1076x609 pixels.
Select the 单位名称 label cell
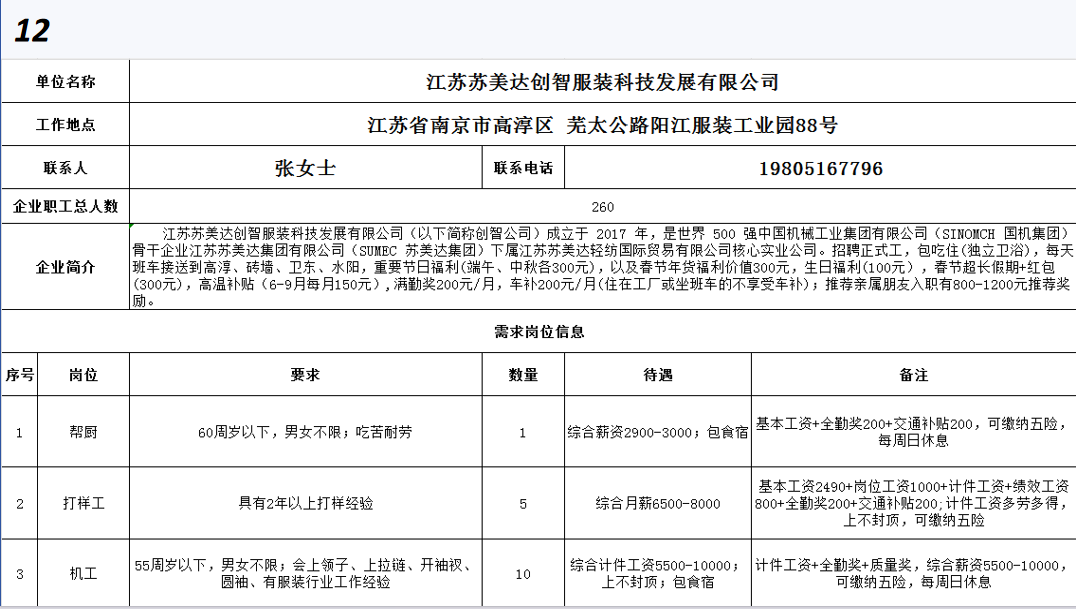(66, 82)
